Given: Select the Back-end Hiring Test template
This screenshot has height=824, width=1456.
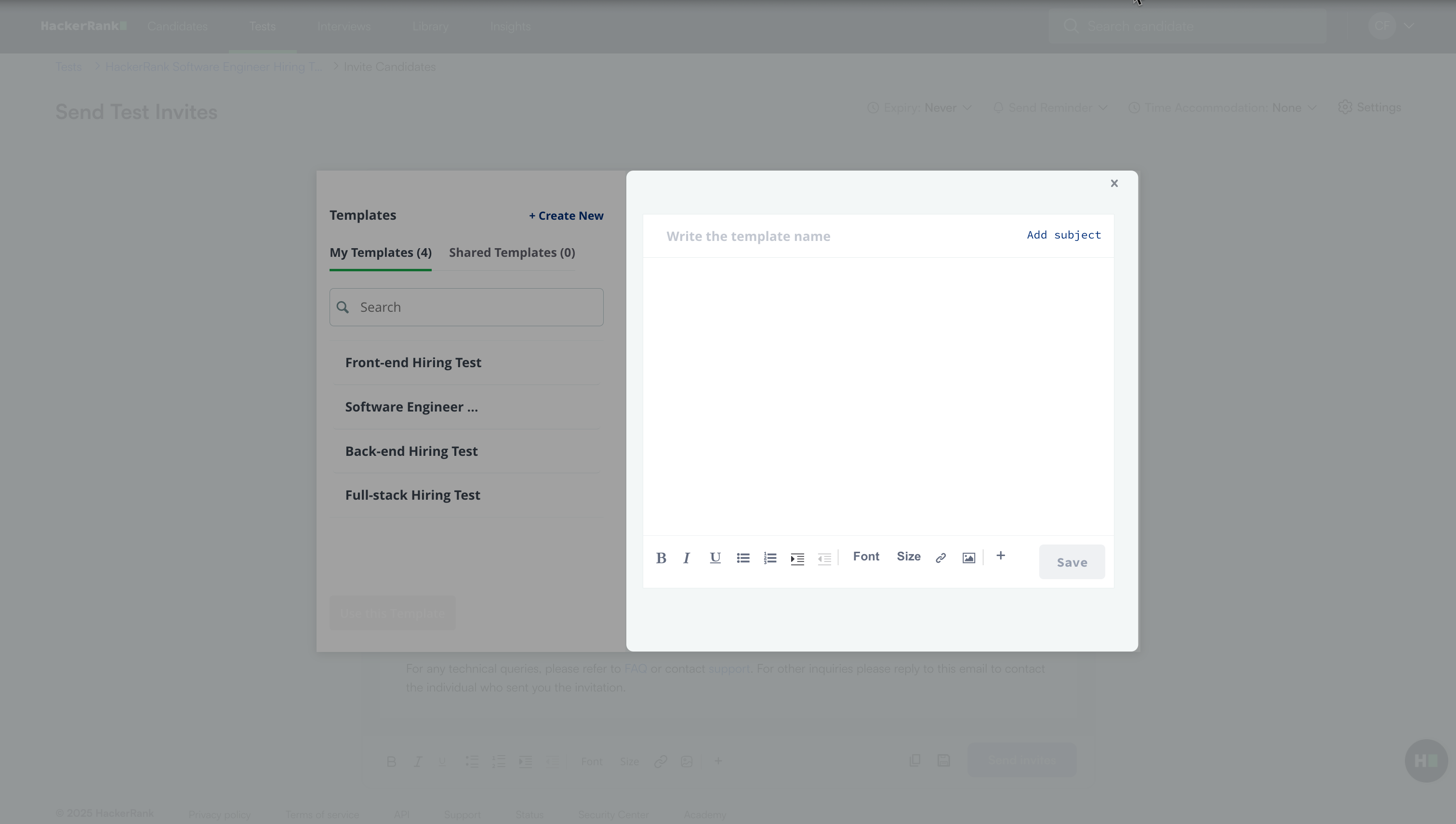Looking at the screenshot, I should pyautogui.click(x=411, y=451).
